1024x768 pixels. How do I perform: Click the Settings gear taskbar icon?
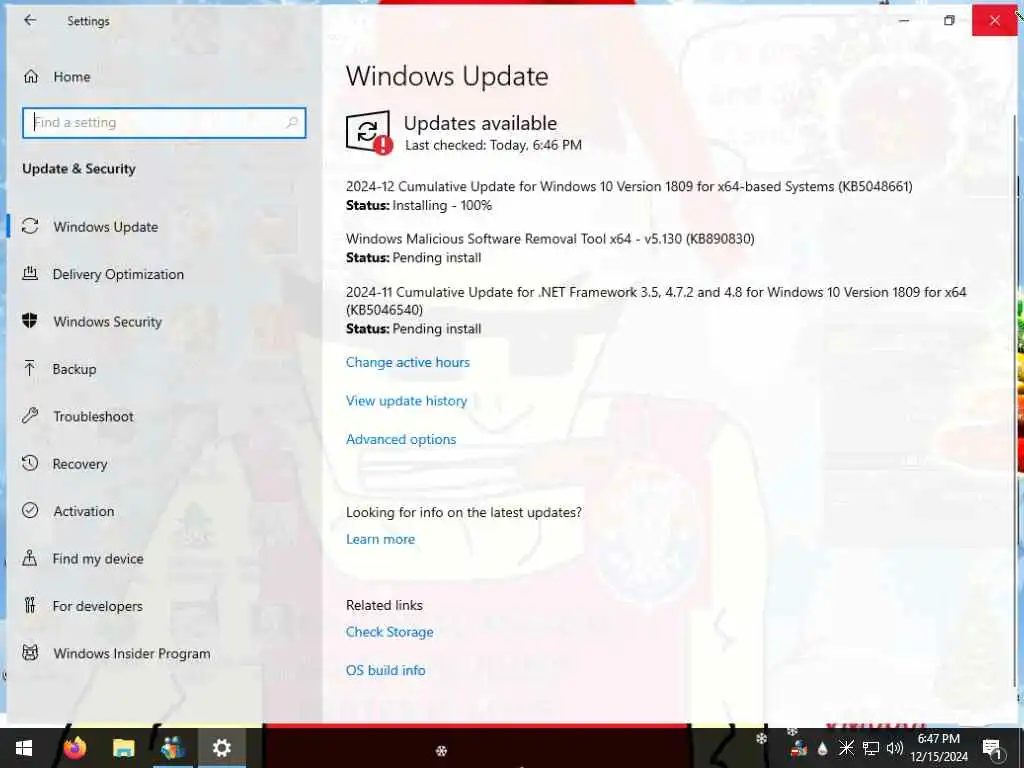point(222,748)
